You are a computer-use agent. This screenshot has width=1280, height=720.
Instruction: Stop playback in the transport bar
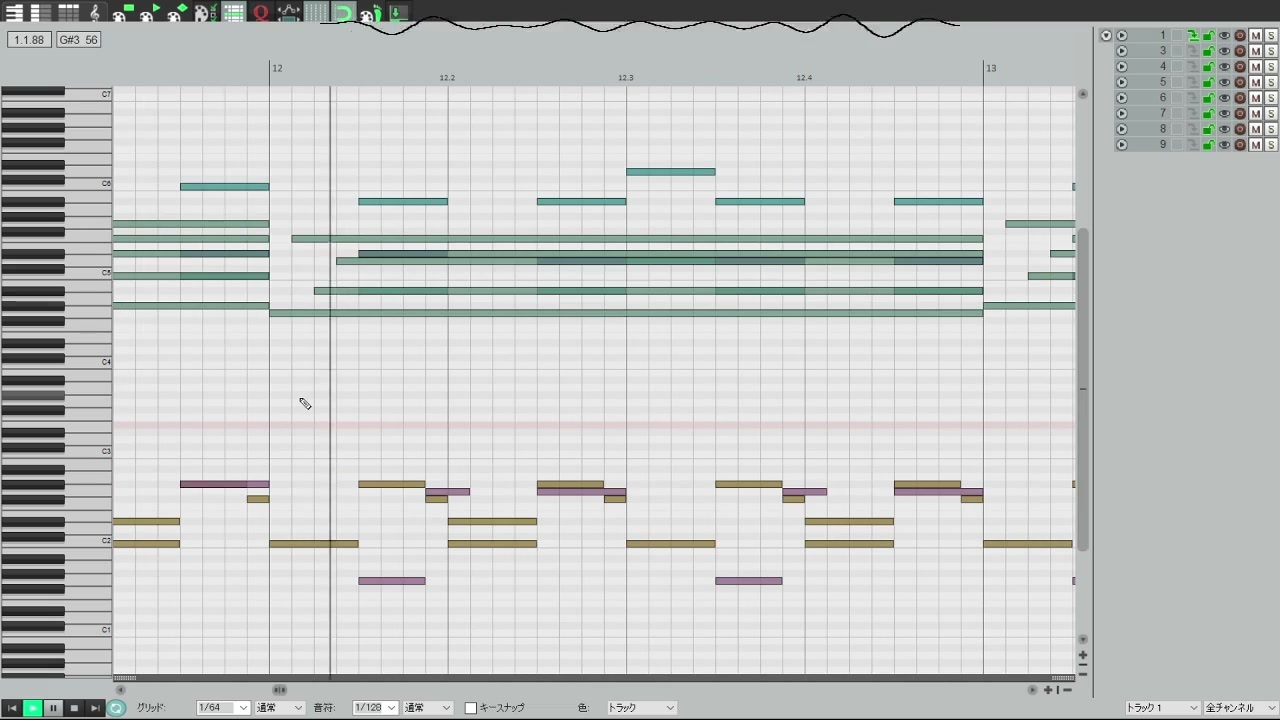click(x=74, y=708)
